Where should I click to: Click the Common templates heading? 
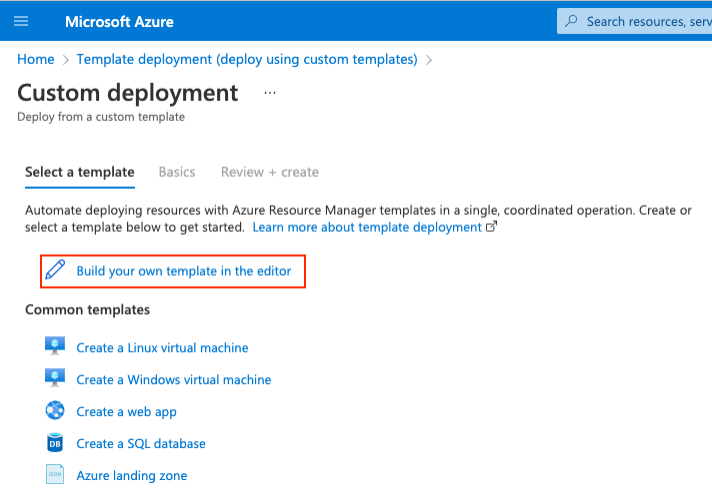[x=87, y=310]
